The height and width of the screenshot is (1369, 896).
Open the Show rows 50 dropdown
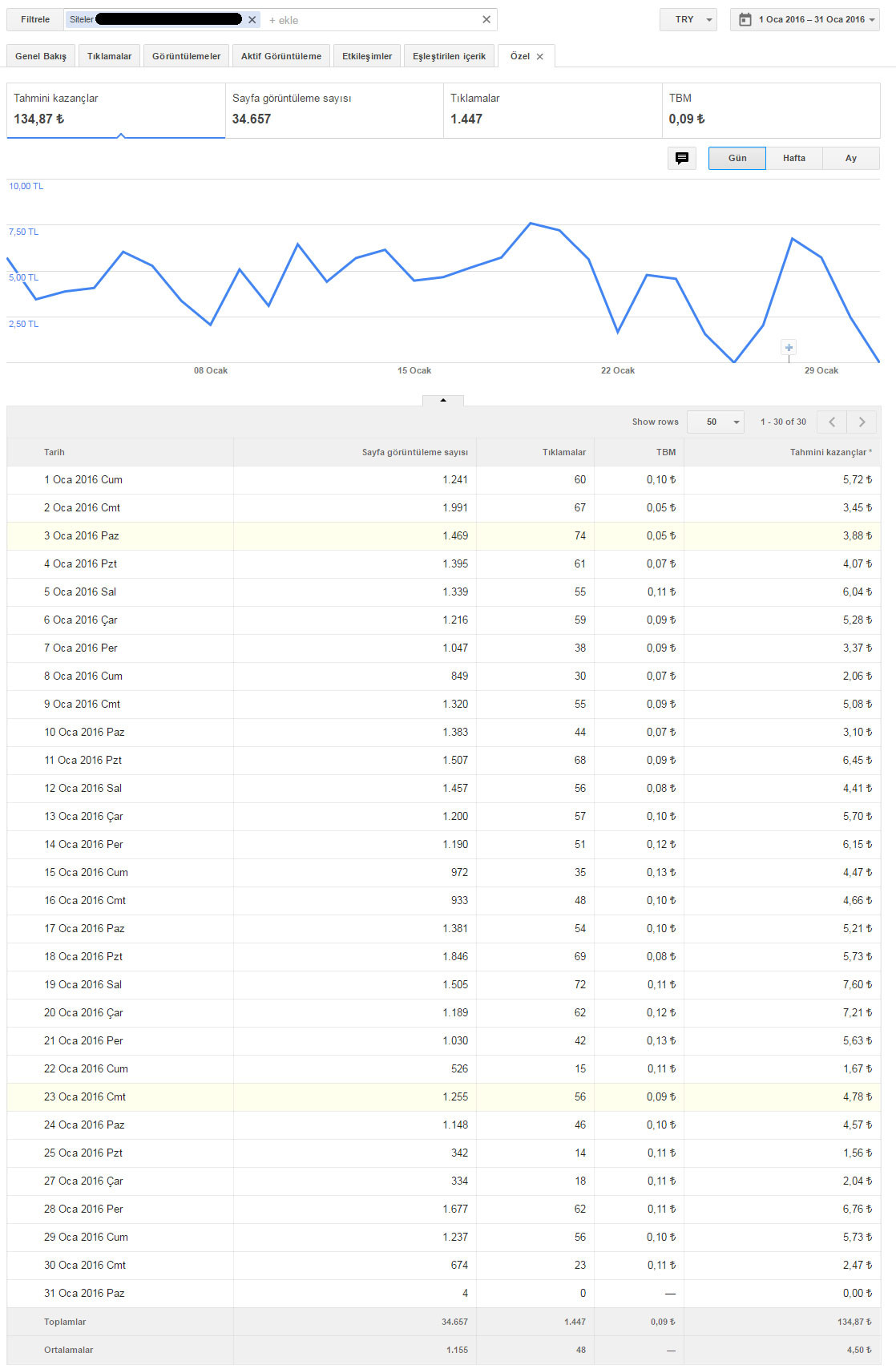716,422
